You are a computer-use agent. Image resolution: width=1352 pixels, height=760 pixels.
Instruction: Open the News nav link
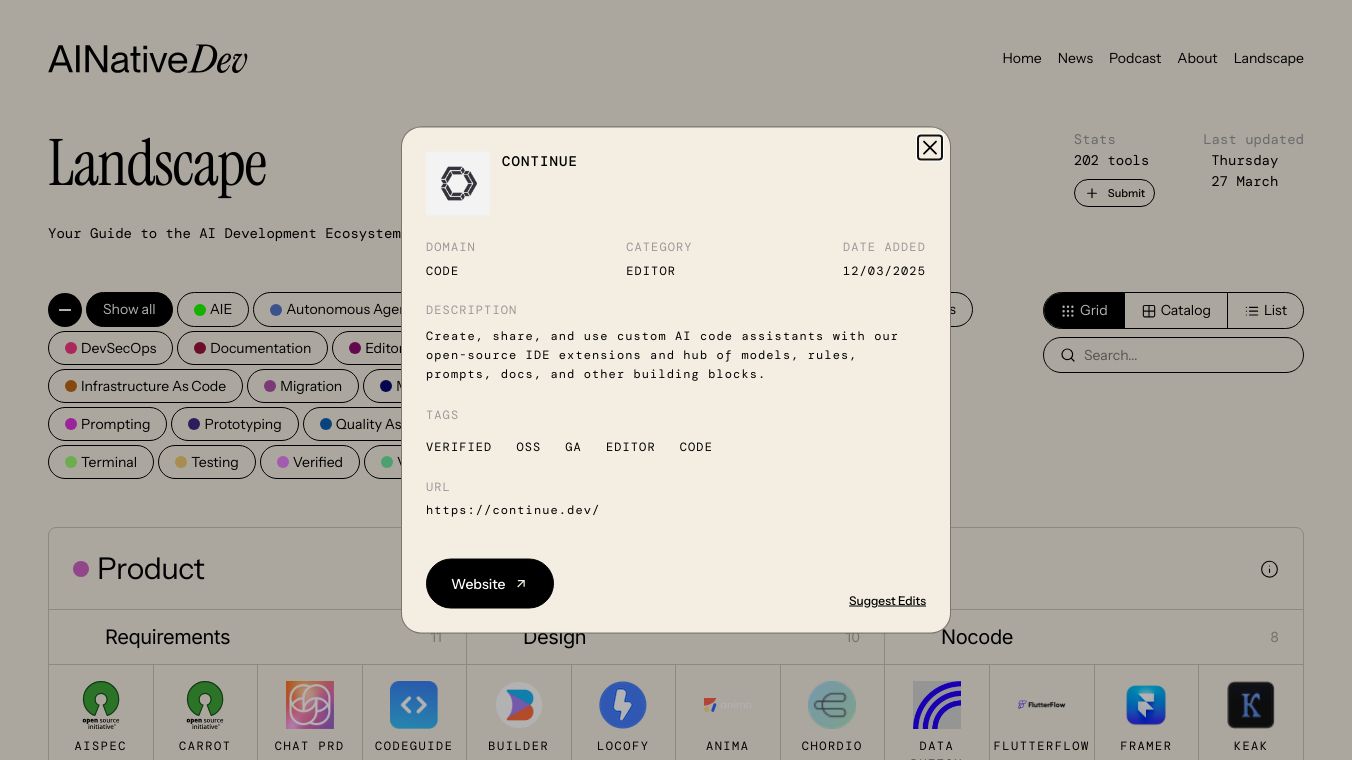pyautogui.click(x=1075, y=58)
